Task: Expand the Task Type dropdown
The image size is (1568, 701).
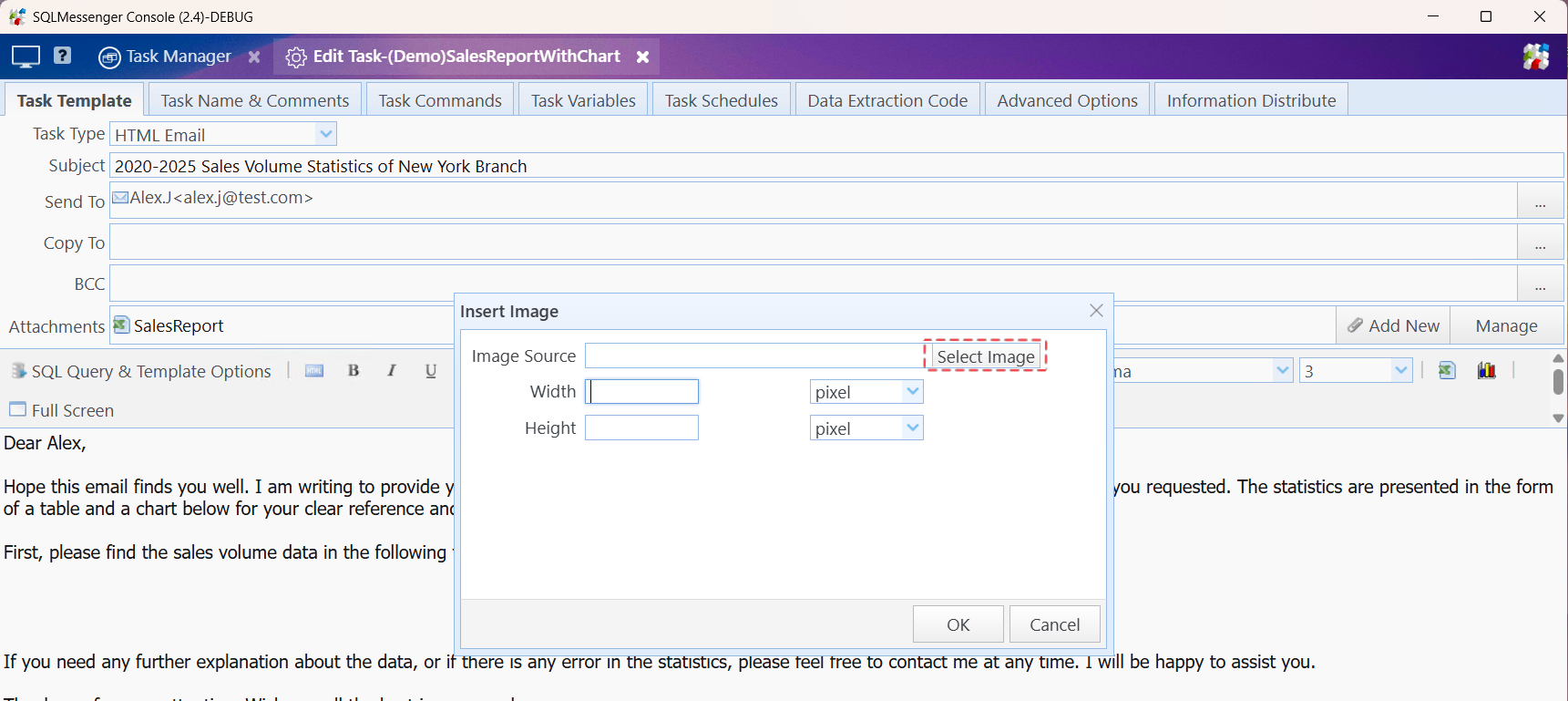Action: click(x=325, y=134)
